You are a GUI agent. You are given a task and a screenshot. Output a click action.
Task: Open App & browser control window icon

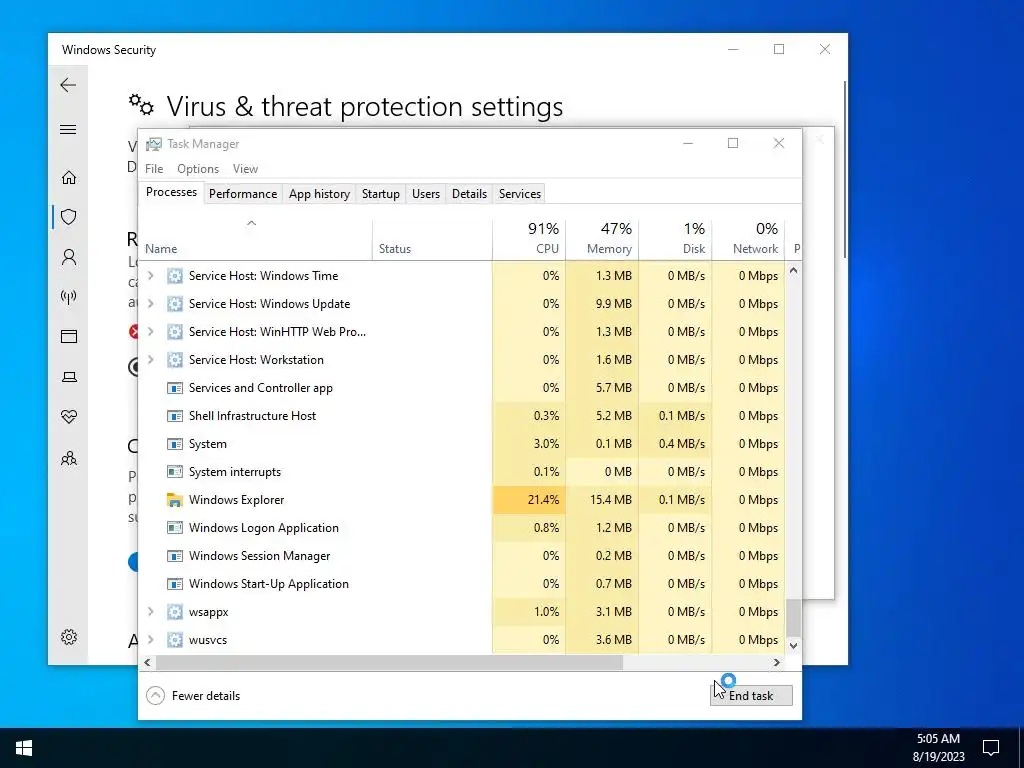tap(69, 336)
